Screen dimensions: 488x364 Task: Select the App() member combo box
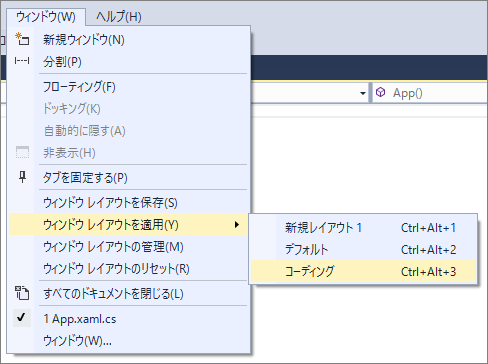pos(430,93)
